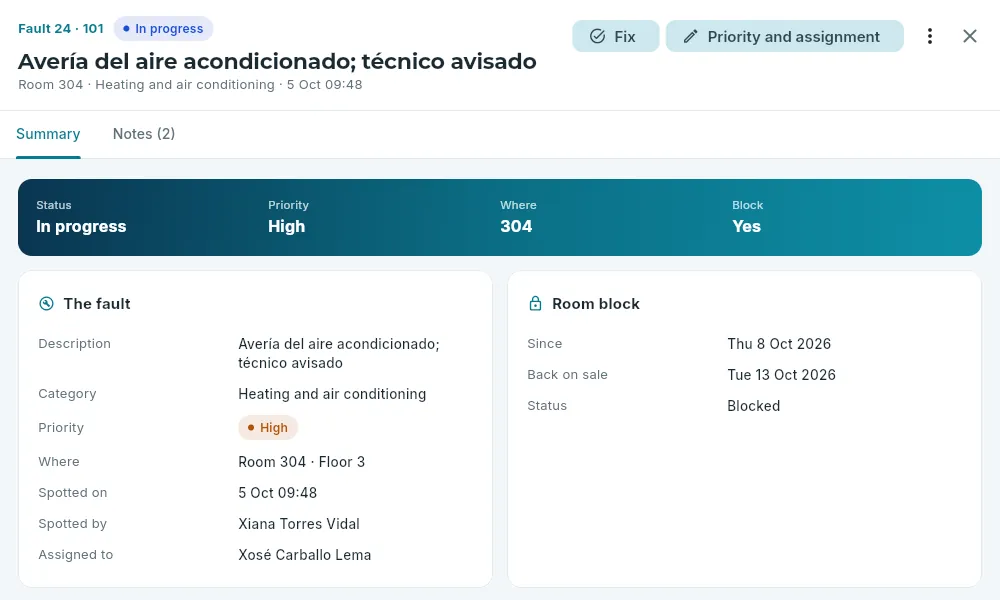Click the Blocked status value

753,406
